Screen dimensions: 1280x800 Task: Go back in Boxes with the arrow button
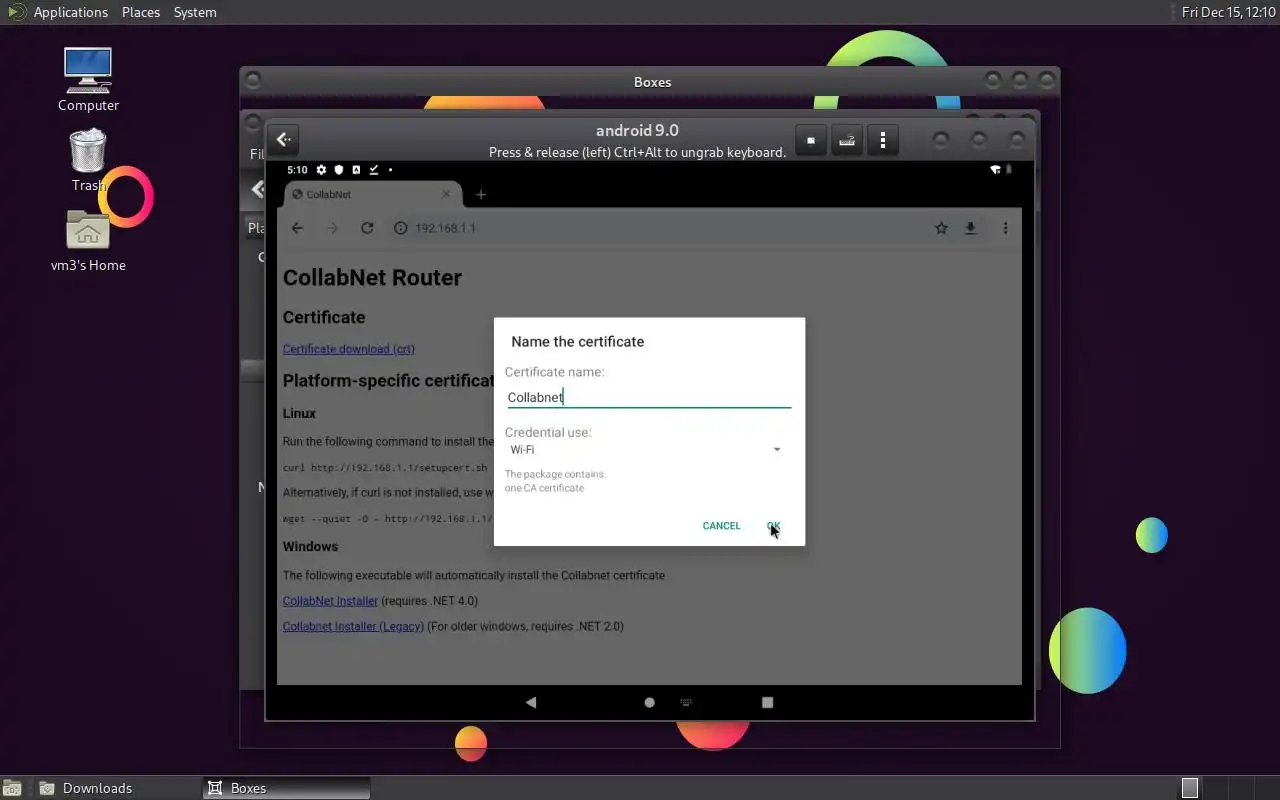click(284, 140)
